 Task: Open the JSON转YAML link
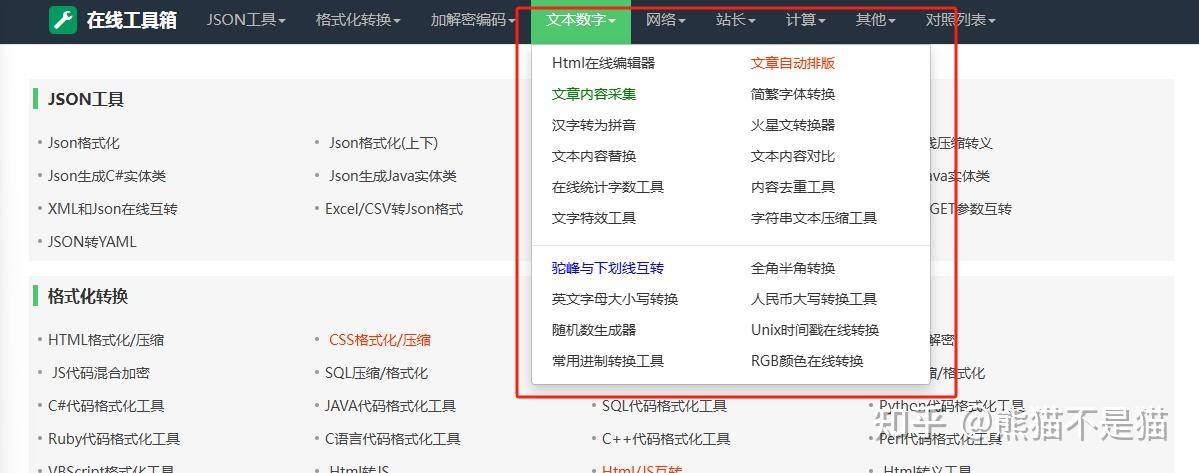(x=92, y=241)
